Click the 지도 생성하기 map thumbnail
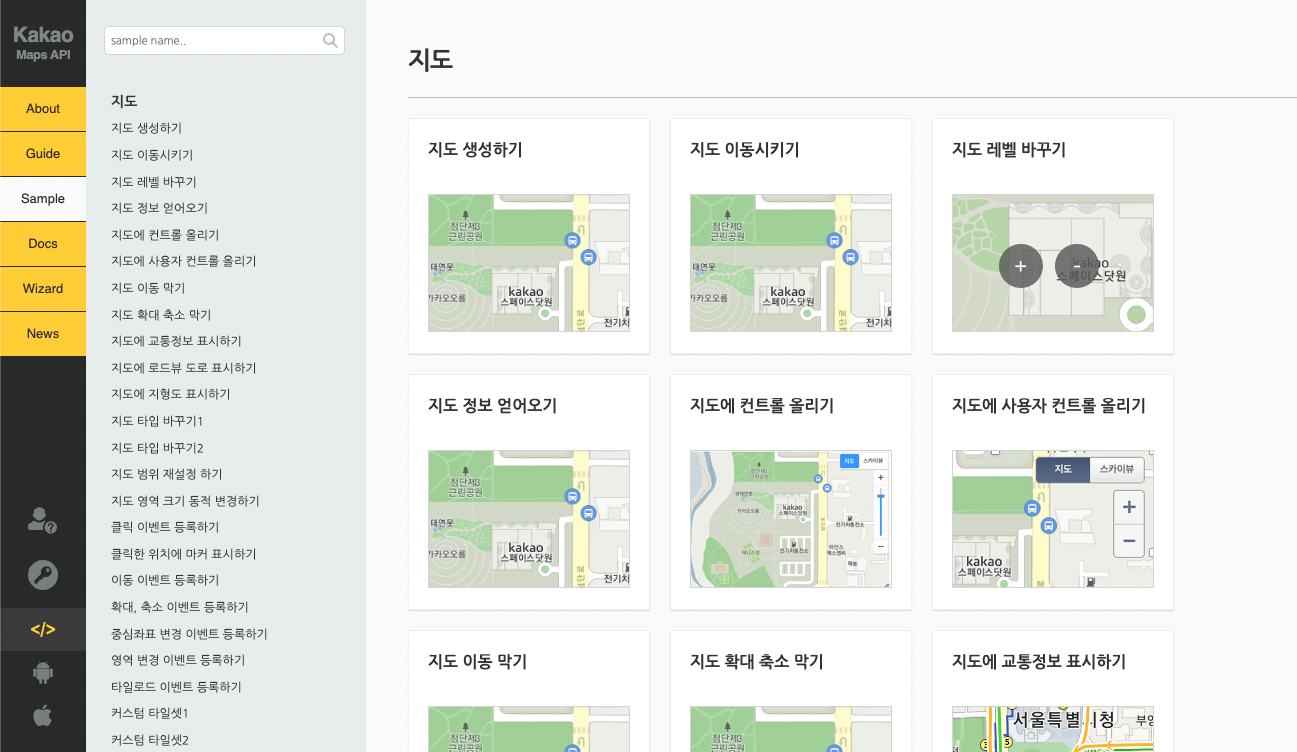1297x752 pixels. (x=529, y=263)
